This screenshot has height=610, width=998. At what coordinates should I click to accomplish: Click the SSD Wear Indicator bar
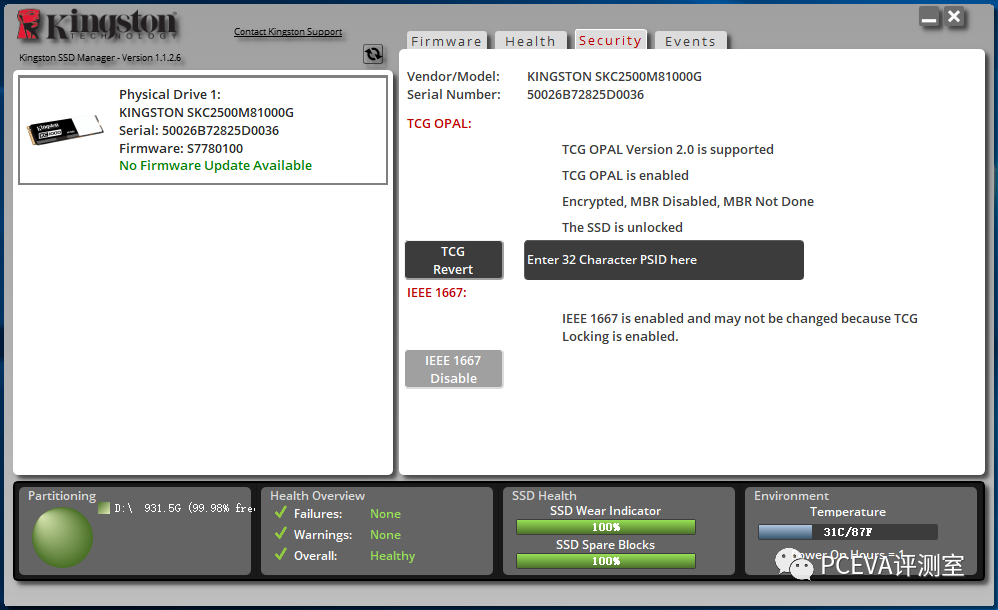click(606, 527)
